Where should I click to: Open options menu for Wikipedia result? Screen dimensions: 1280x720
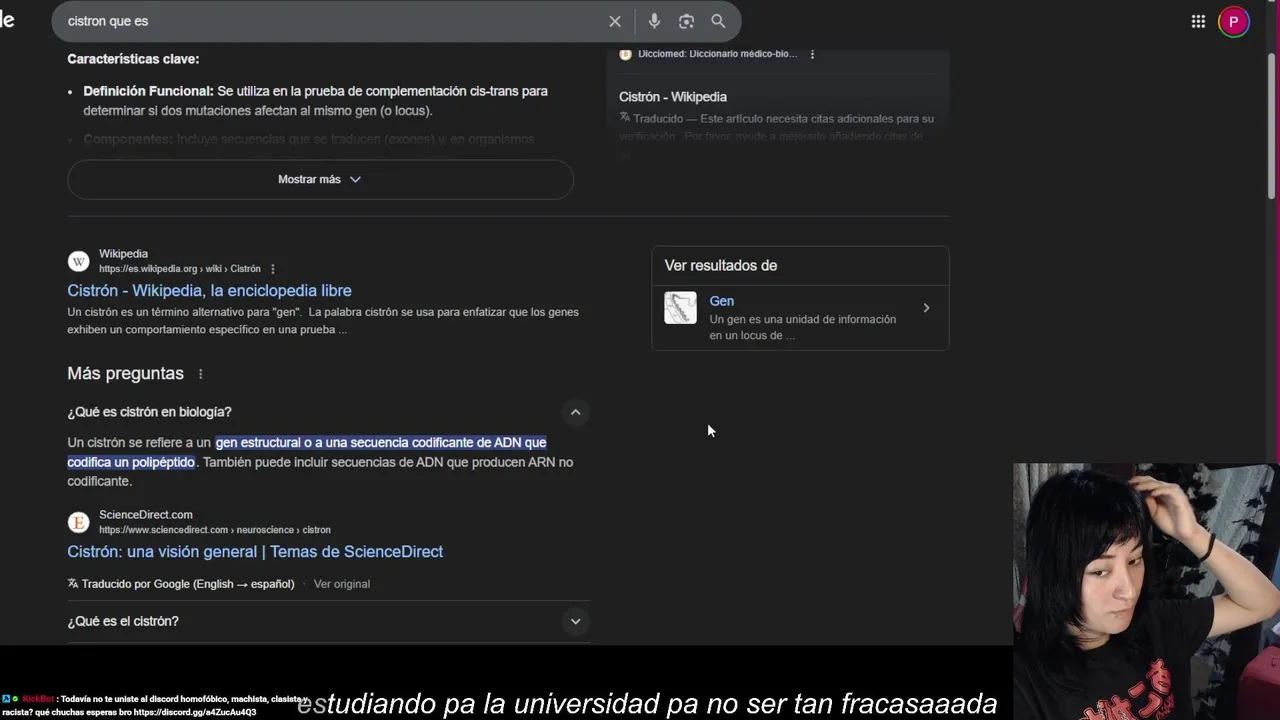click(273, 269)
